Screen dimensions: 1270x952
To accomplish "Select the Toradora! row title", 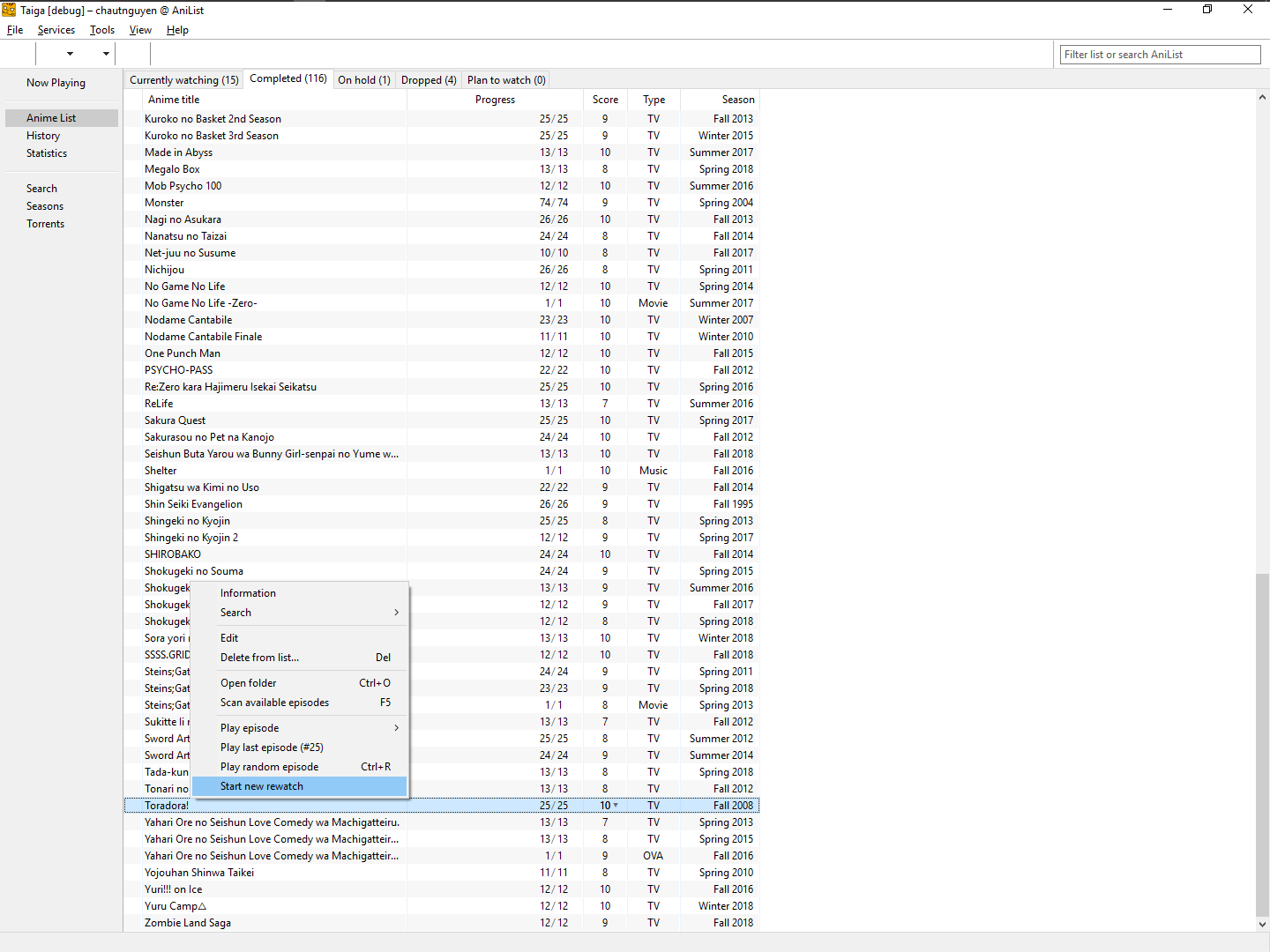I will pos(167,806).
